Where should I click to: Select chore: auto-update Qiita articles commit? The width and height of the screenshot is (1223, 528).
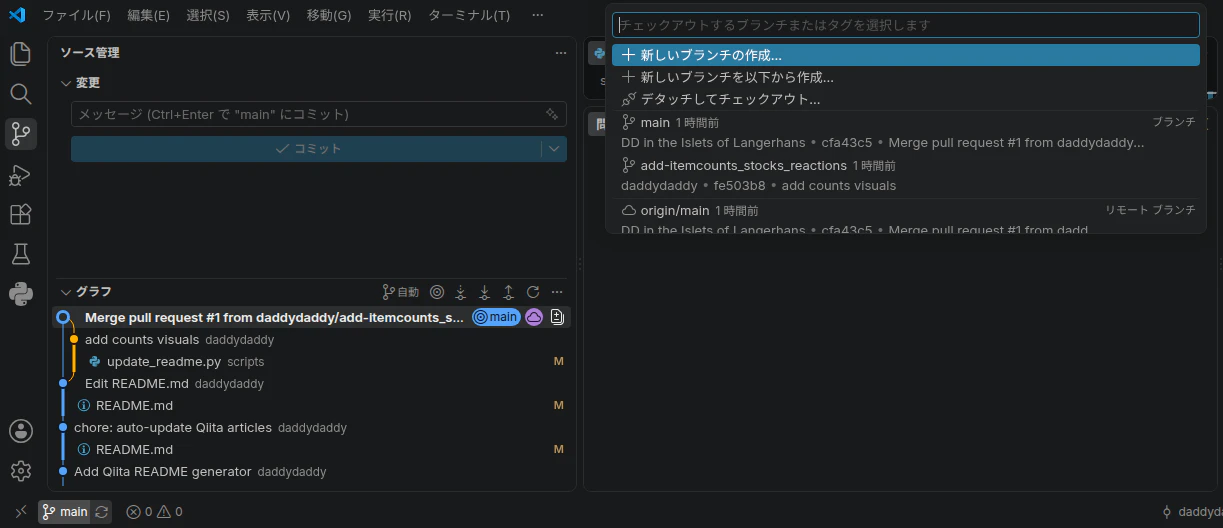[312, 427]
